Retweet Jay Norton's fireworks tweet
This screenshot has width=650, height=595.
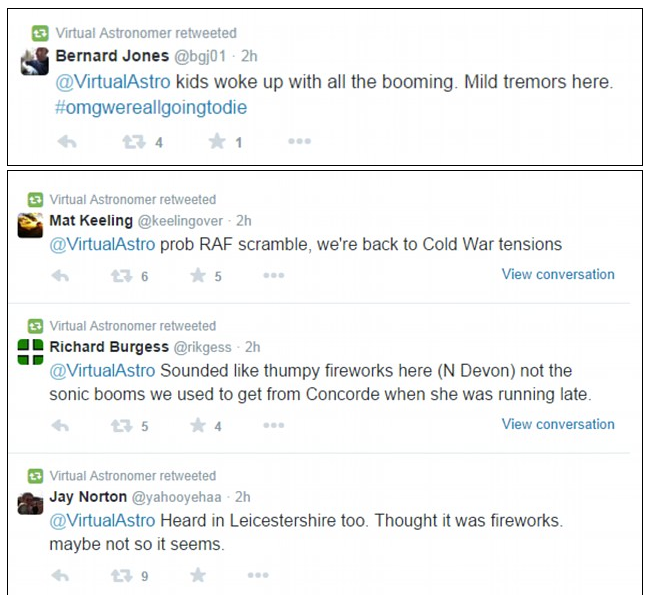pos(121,576)
